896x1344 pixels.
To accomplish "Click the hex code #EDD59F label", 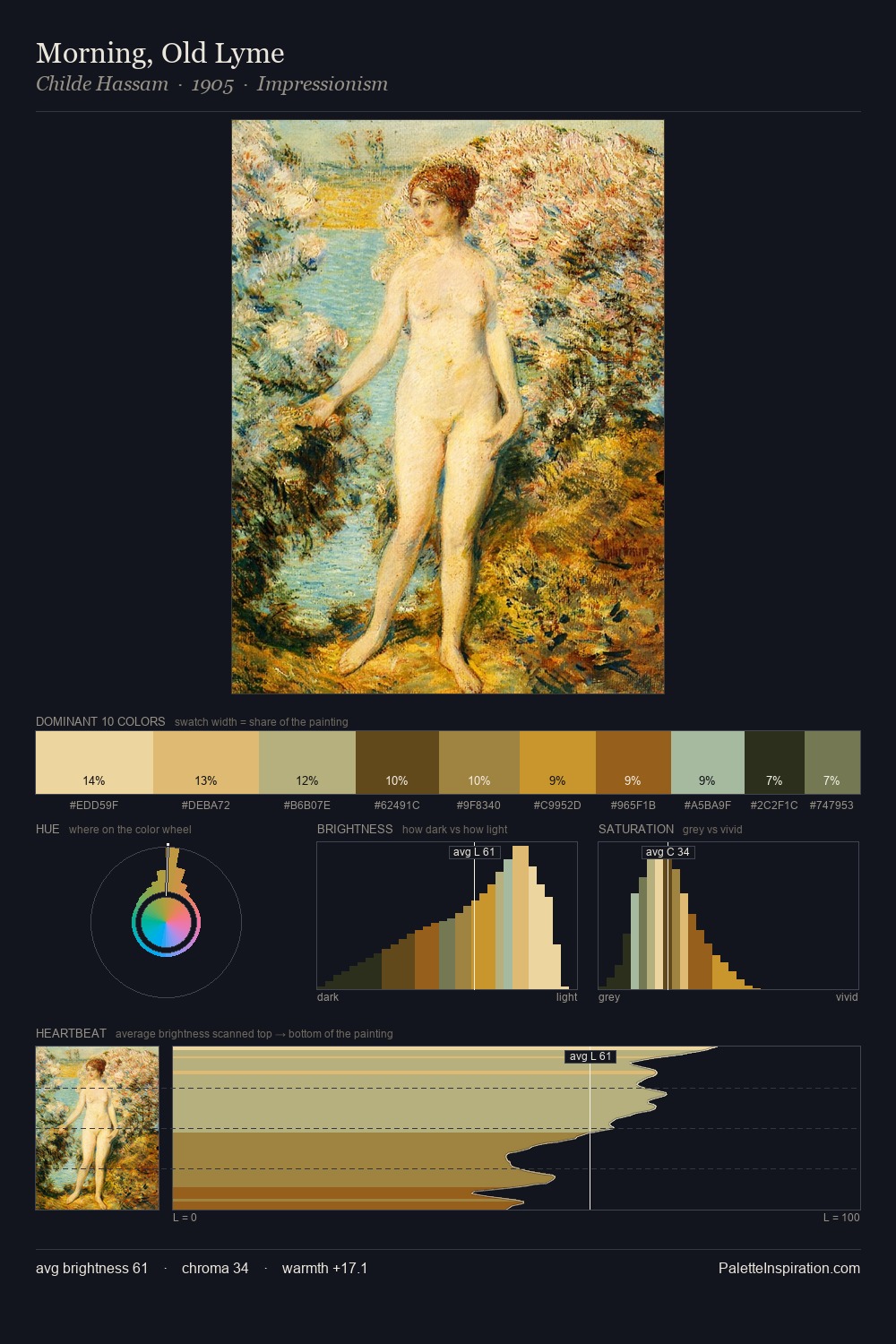I will coord(94,806).
